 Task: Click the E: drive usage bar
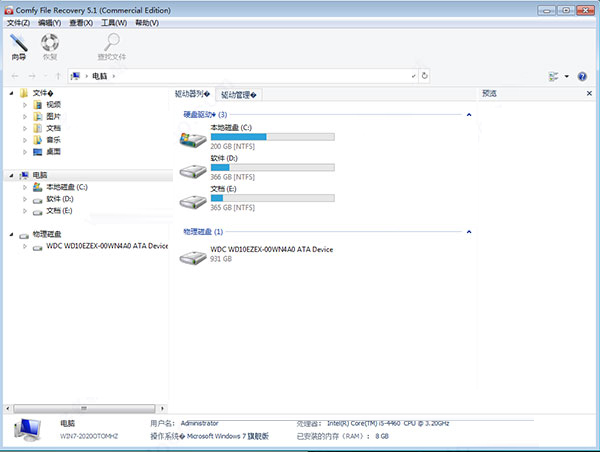[272, 198]
